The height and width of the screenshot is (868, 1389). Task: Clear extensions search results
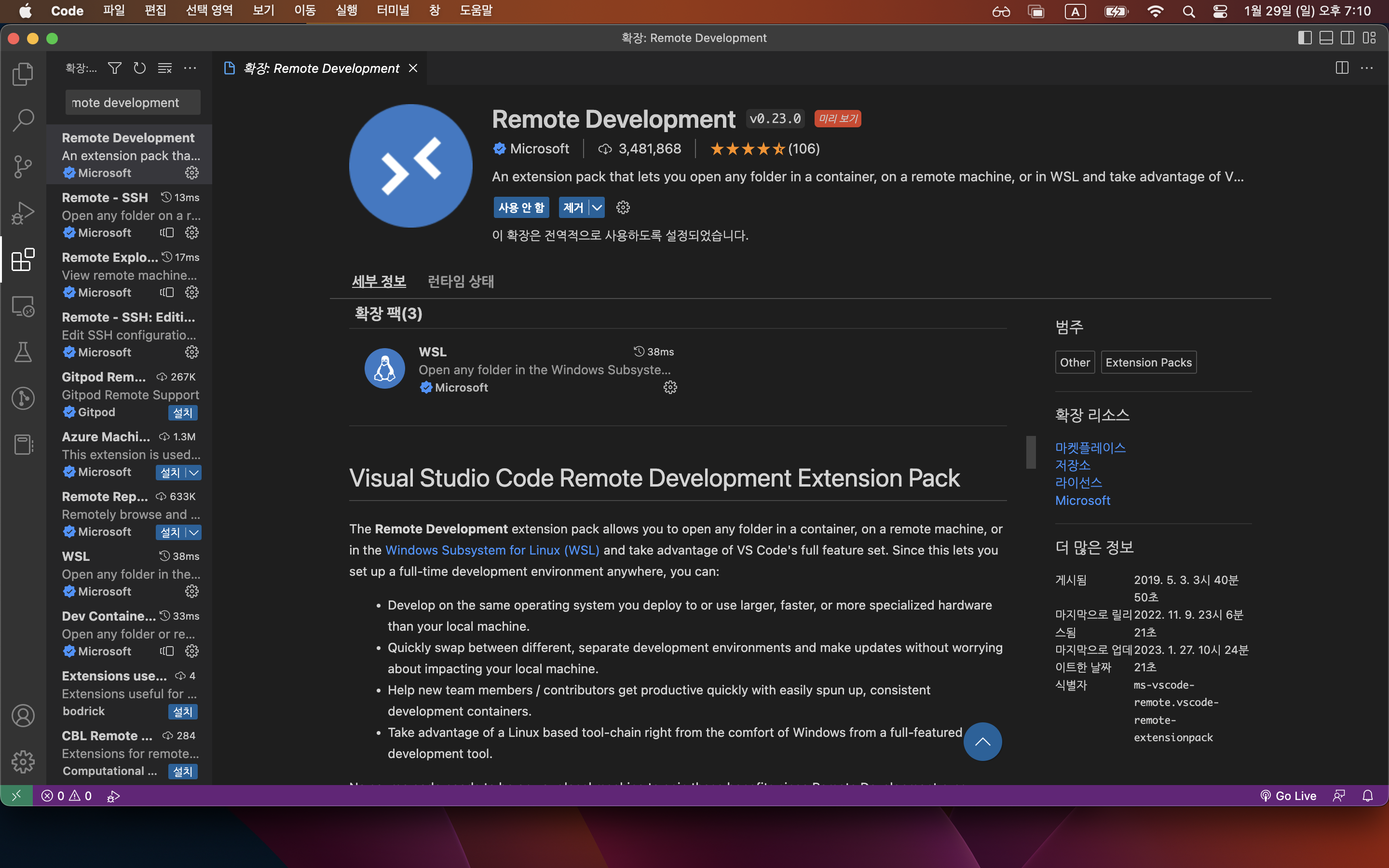pyautogui.click(x=165, y=68)
